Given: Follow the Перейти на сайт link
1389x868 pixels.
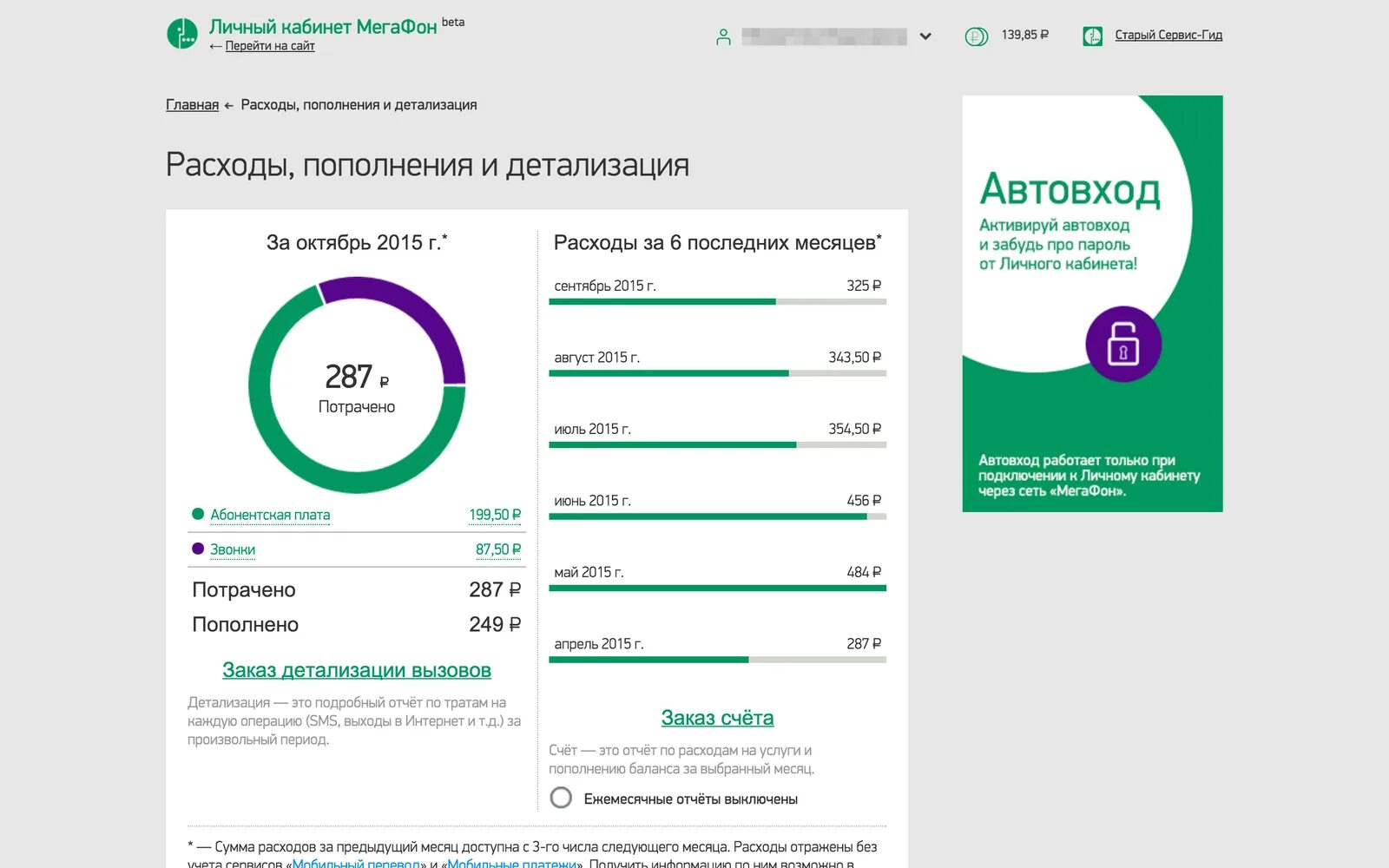Looking at the screenshot, I should point(270,46).
